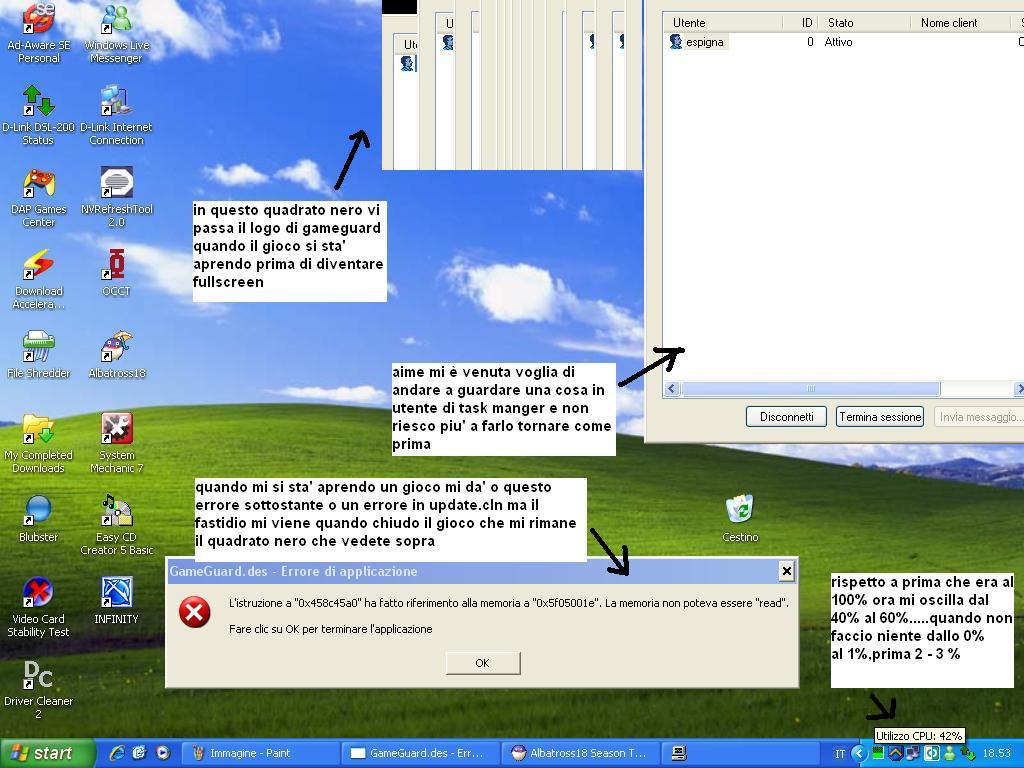The width and height of the screenshot is (1024, 768).
Task: Select the Download Accelerator desktop shortcut
Action: 39,280
